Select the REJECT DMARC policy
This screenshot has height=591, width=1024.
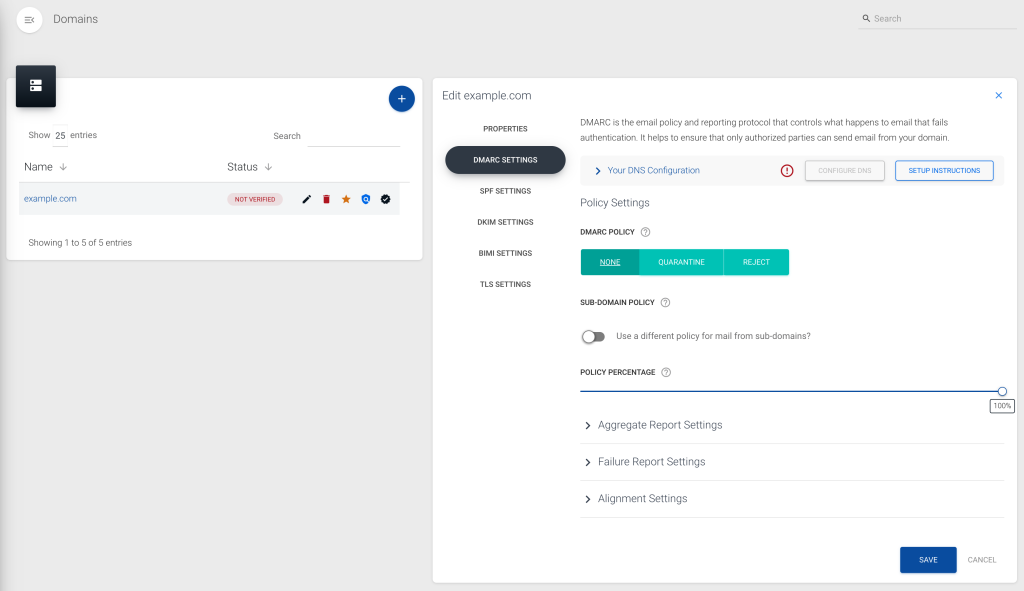pyautogui.click(x=756, y=261)
